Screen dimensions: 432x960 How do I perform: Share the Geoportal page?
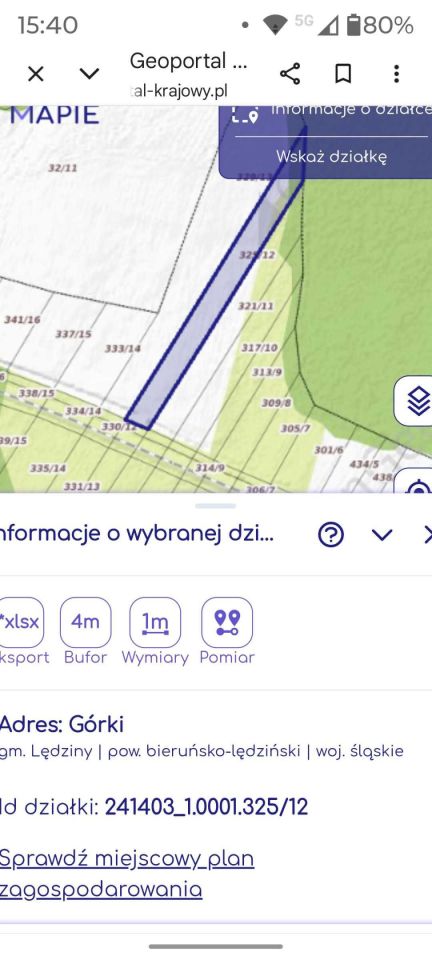coord(290,74)
